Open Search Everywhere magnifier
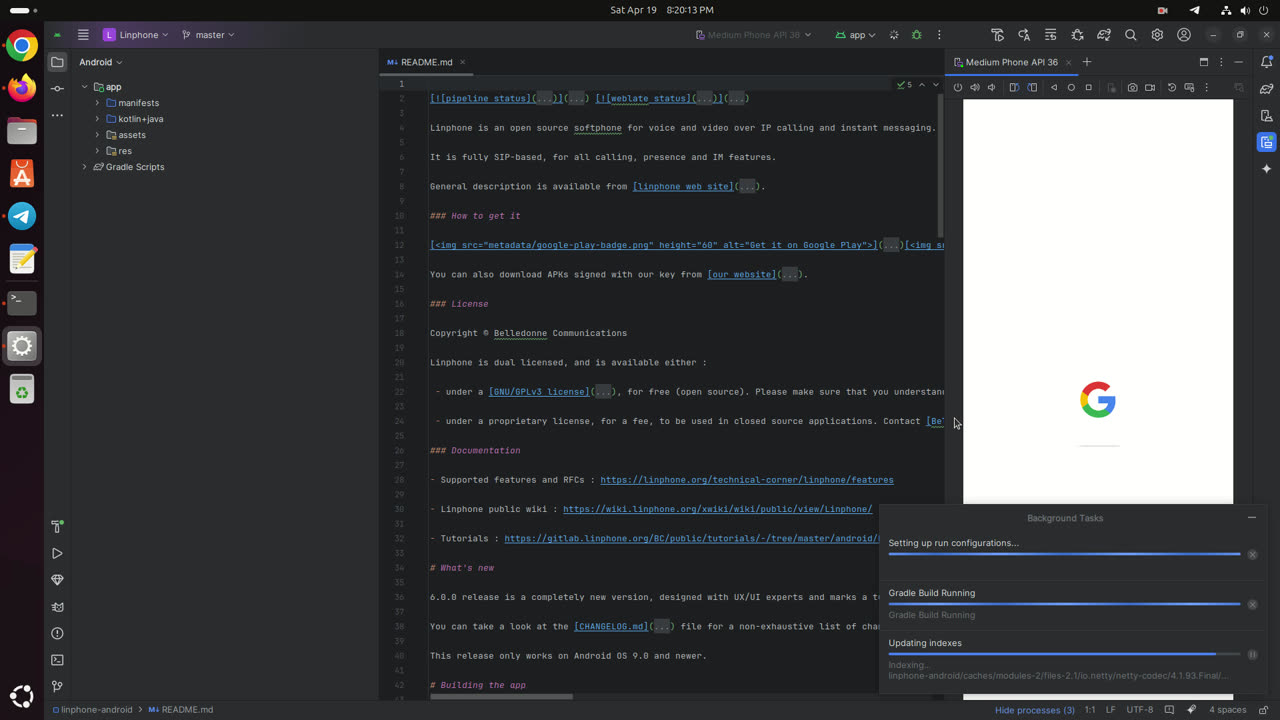This screenshot has width=1280, height=720. click(1130, 35)
